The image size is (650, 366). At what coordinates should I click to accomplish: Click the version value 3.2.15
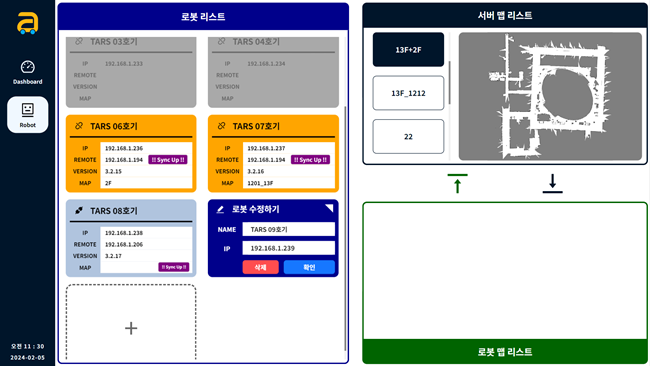(113, 171)
